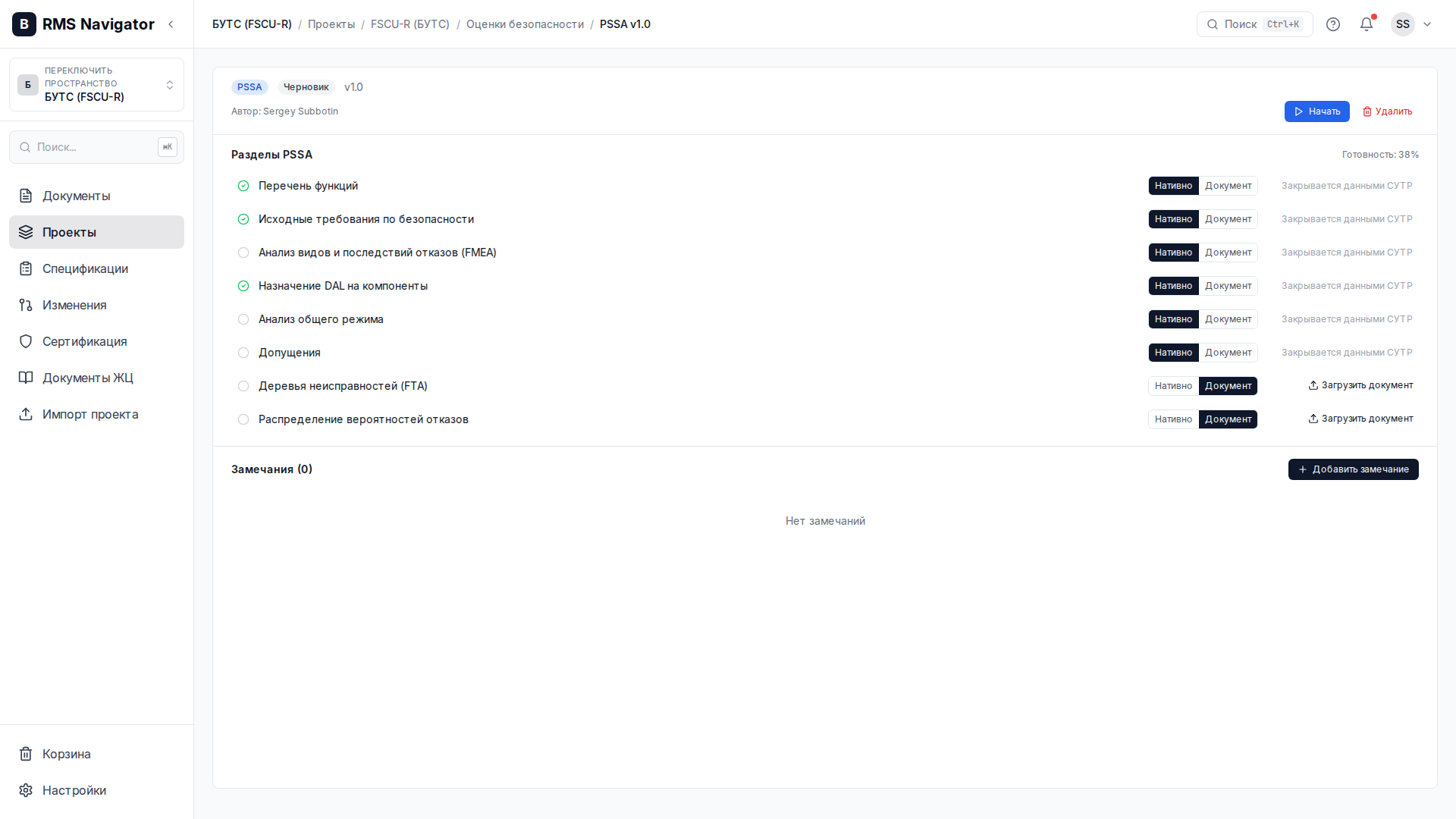
Task: Open Документы in the sidebar
Action: coord(96,196)
